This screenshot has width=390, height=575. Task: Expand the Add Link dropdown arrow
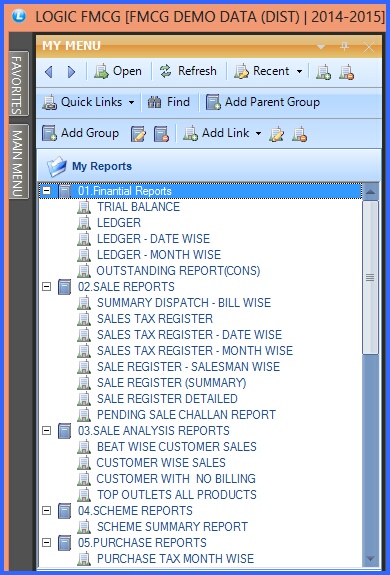(x=258, y=133)
